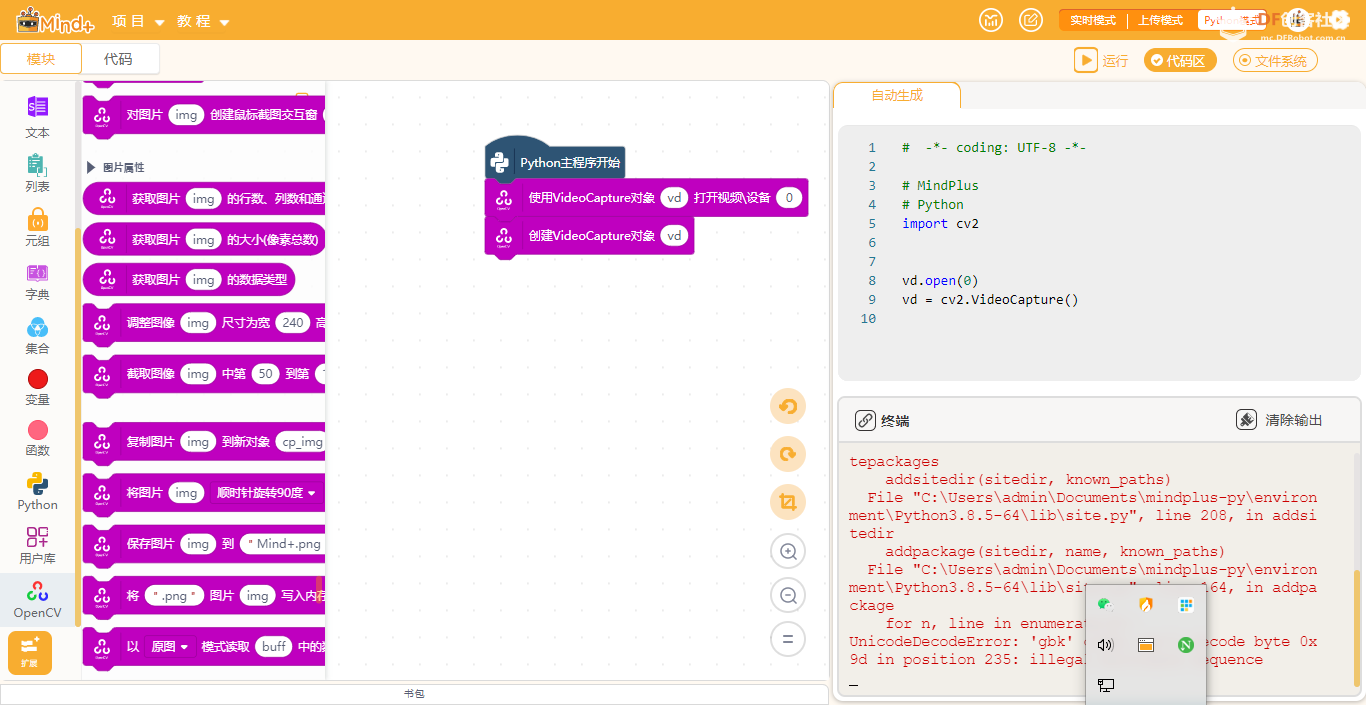Image resolution: width=1366 pixels, height=705 pixels.
Task: Click the crop screenshot workspace icon
Action: (788, 502)
